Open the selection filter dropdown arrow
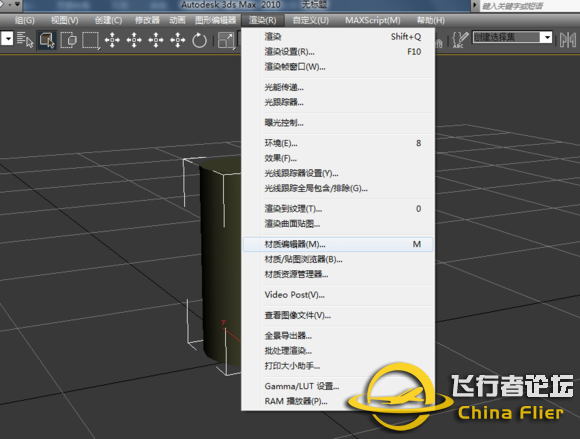This screenshot has width=580, height=439. tap(7, 38)
